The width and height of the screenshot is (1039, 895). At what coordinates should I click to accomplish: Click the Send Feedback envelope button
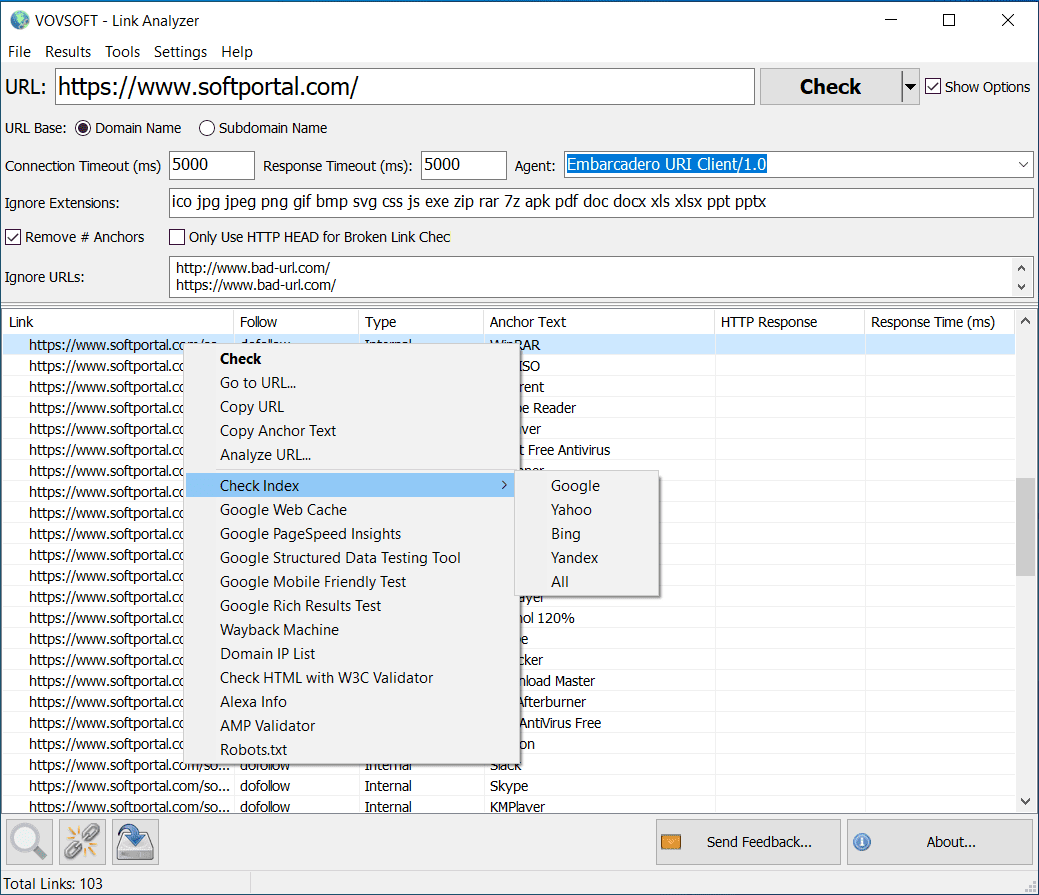pos(748,841)
